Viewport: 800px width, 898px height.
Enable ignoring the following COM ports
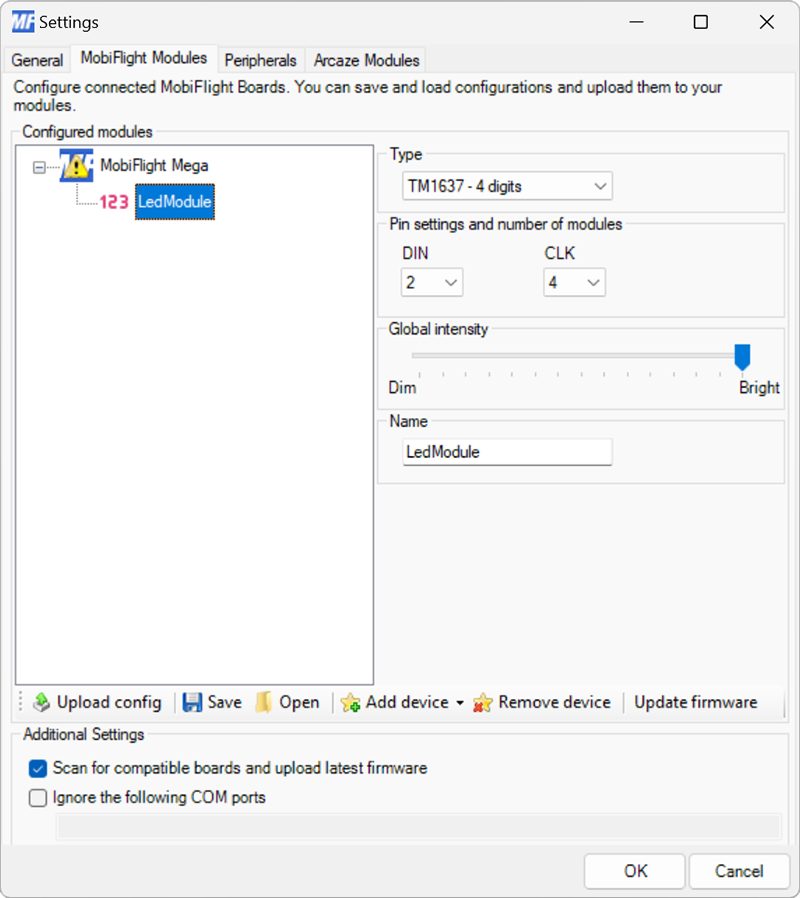[x=37, y=798]
